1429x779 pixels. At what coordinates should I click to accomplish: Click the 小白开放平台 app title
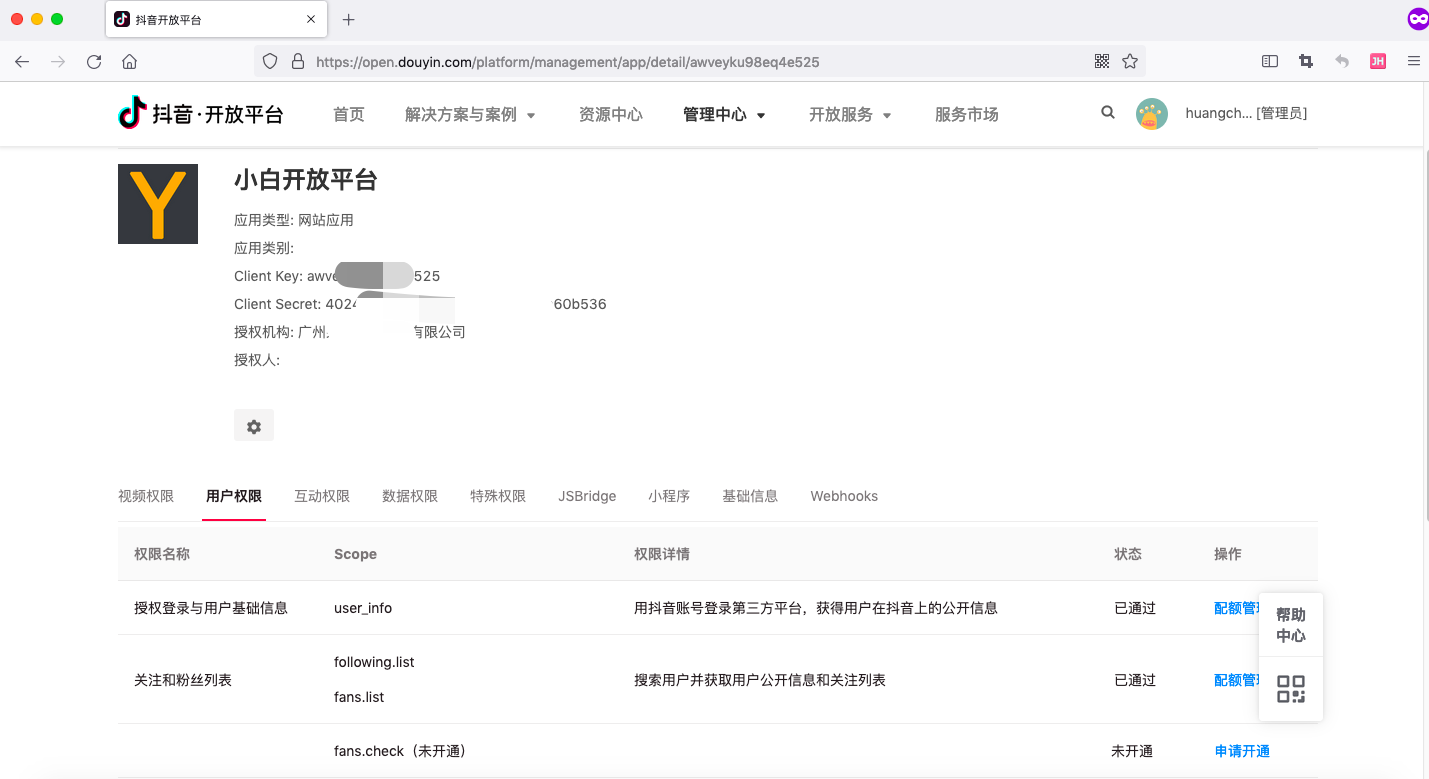(306, 180)
